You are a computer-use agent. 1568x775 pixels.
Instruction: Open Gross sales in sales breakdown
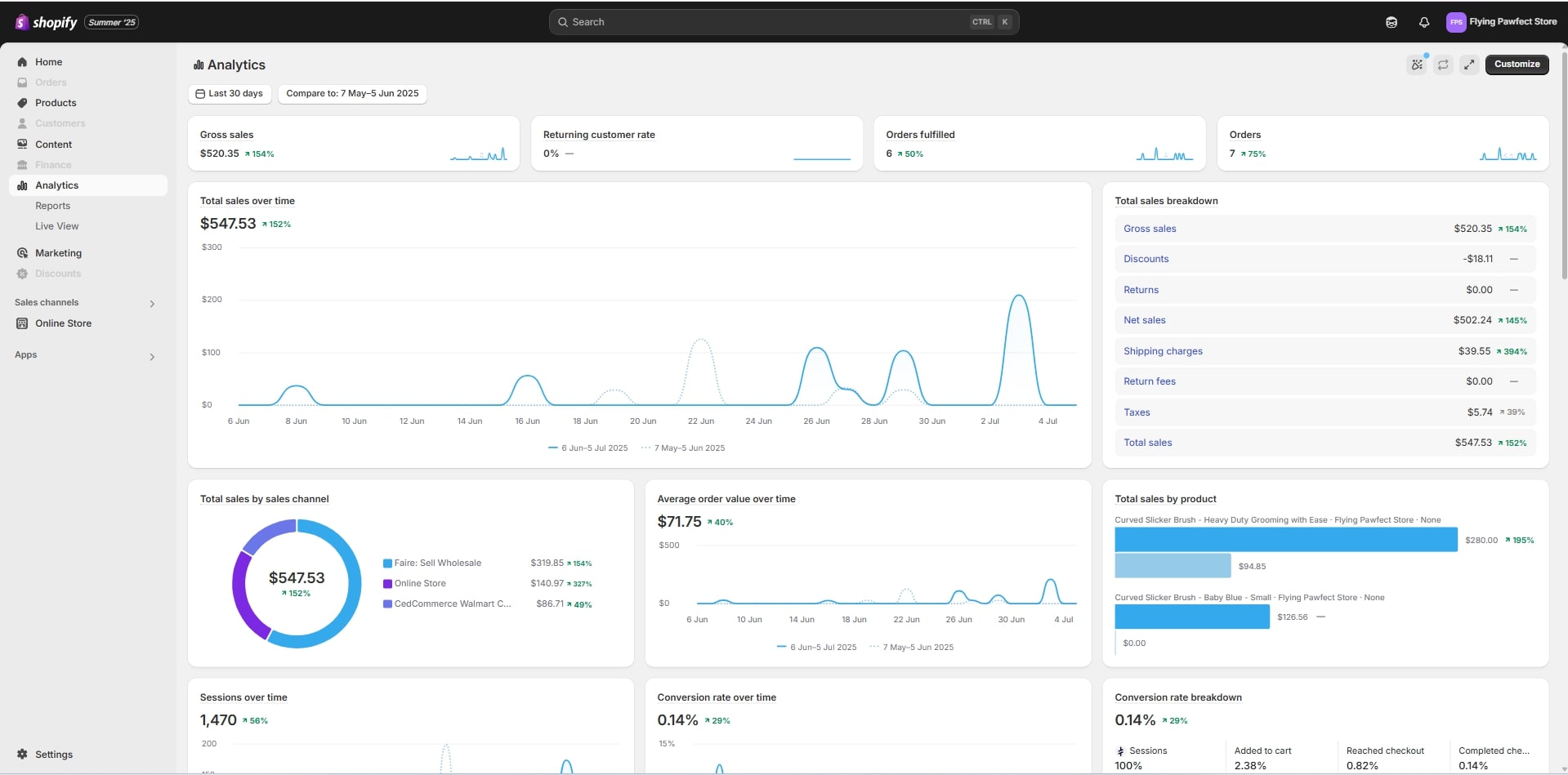pos(1150,229)
